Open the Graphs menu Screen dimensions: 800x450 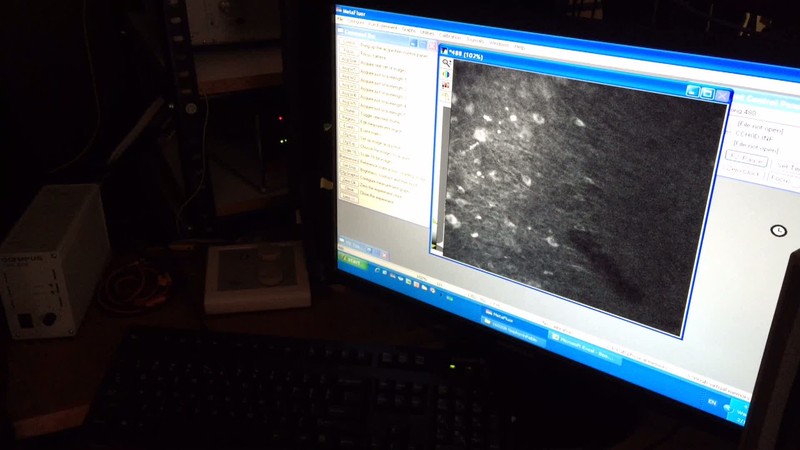pyautogui.click(x=408, y=31)
